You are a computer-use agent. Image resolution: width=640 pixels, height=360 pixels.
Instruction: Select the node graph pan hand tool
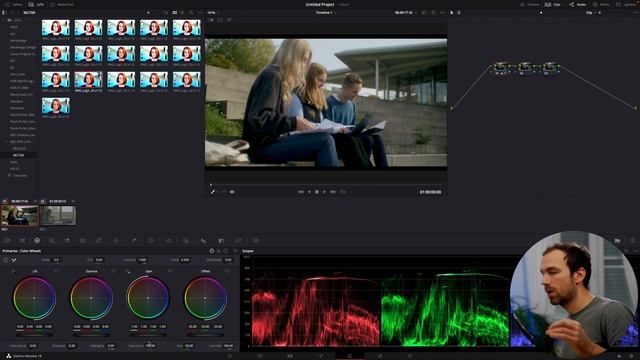[459, 13]
